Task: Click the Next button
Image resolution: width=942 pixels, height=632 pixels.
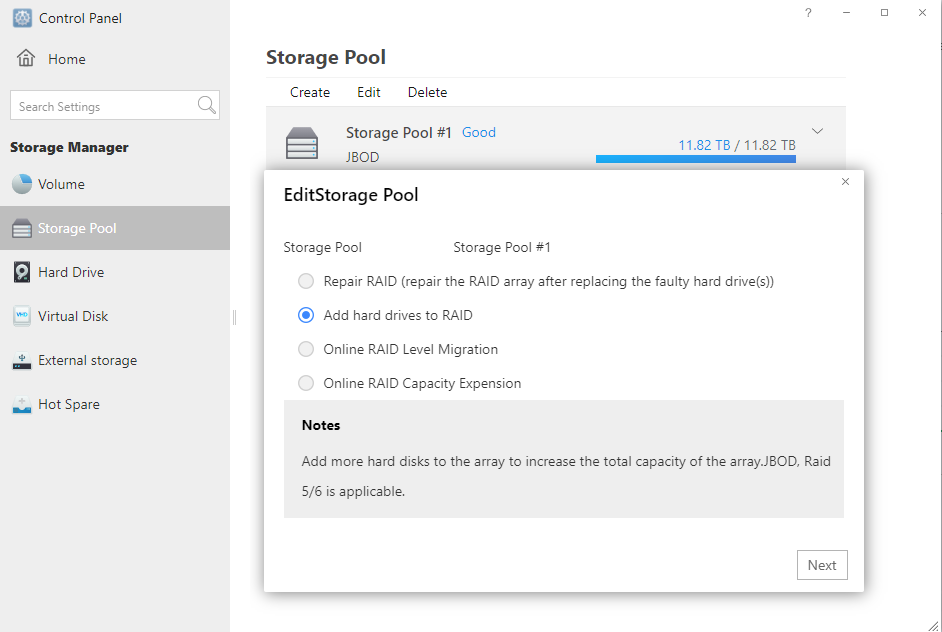Action: (822, 565)
